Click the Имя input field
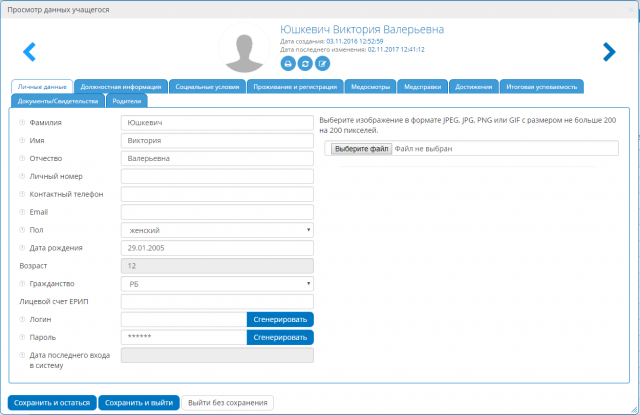 [217, 140]
